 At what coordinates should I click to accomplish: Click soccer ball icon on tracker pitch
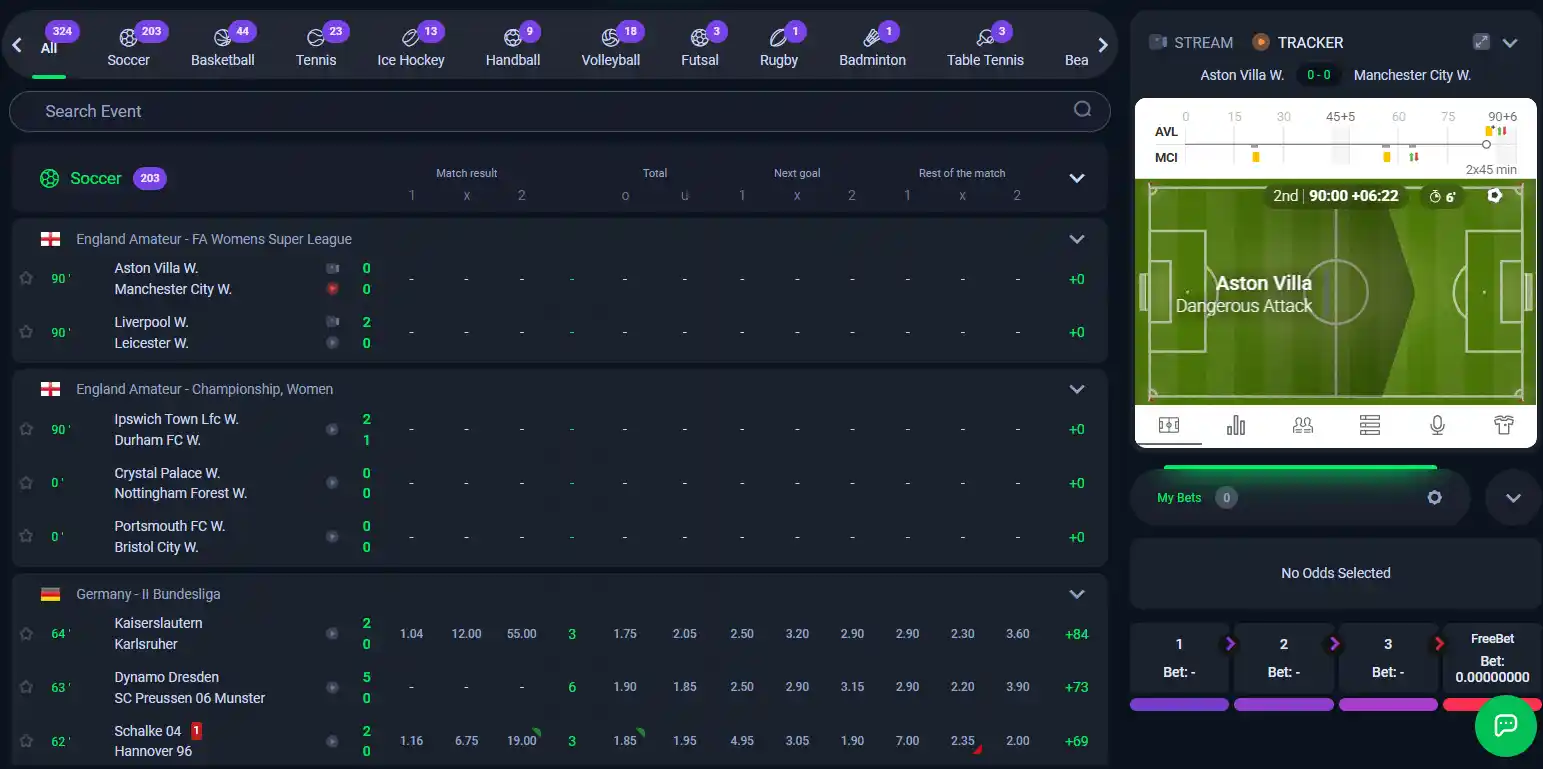coord(1494,196)
